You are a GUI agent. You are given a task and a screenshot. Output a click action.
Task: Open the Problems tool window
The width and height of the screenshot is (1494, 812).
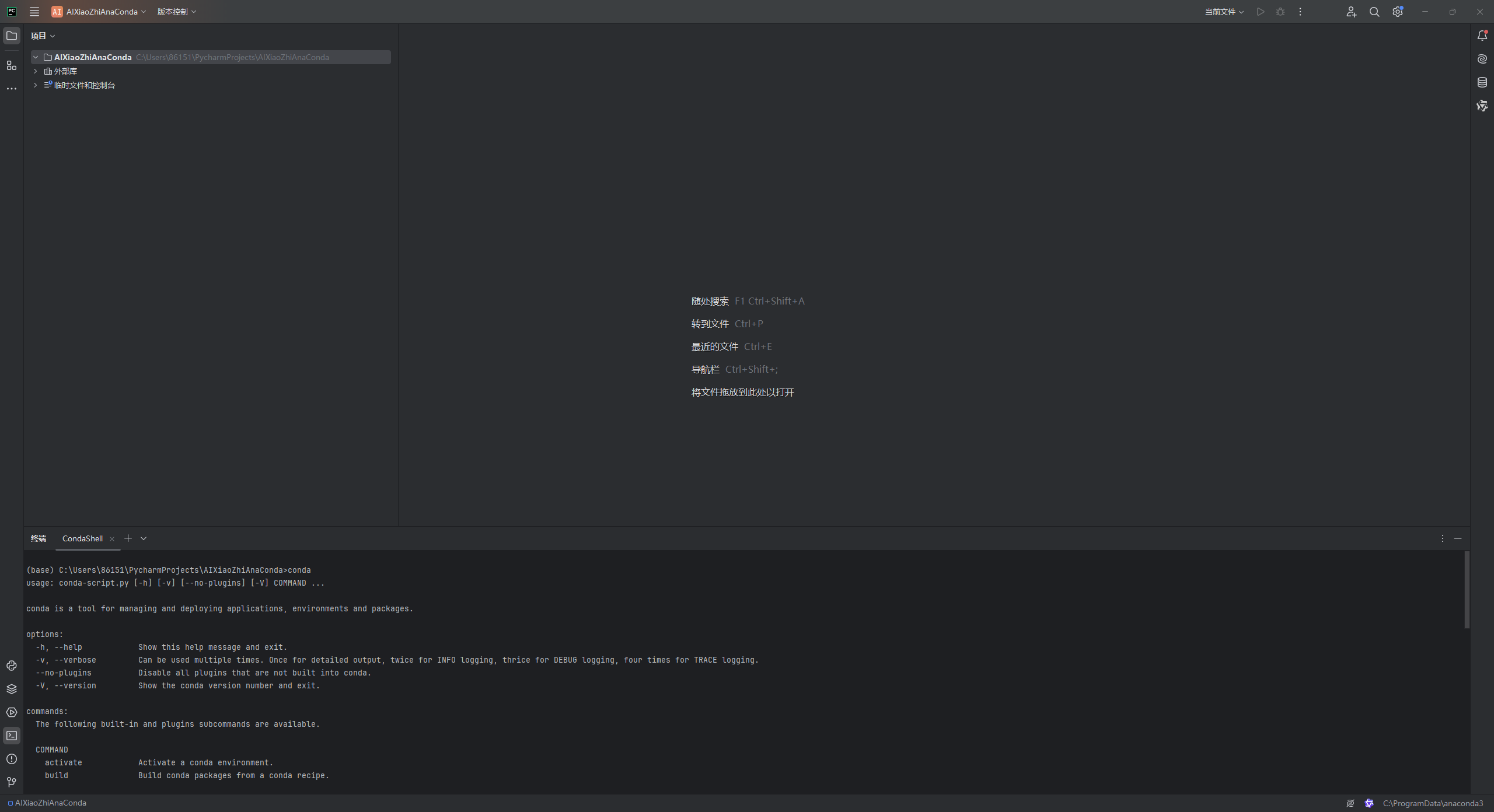click(12, 759)
